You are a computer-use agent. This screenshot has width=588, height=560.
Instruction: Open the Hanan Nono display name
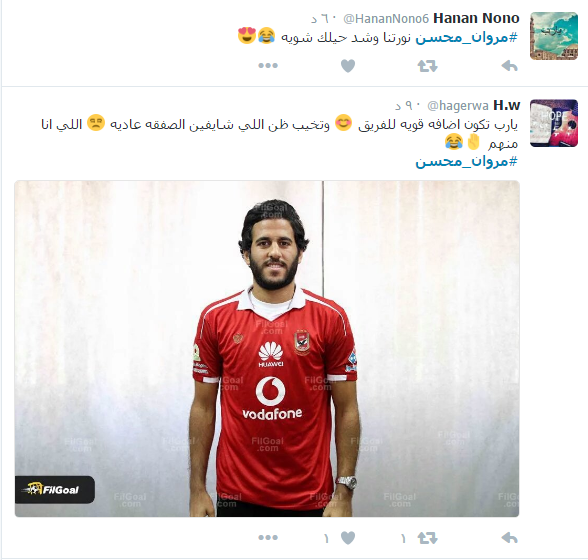pyautogui.click(x=476, y=18)
